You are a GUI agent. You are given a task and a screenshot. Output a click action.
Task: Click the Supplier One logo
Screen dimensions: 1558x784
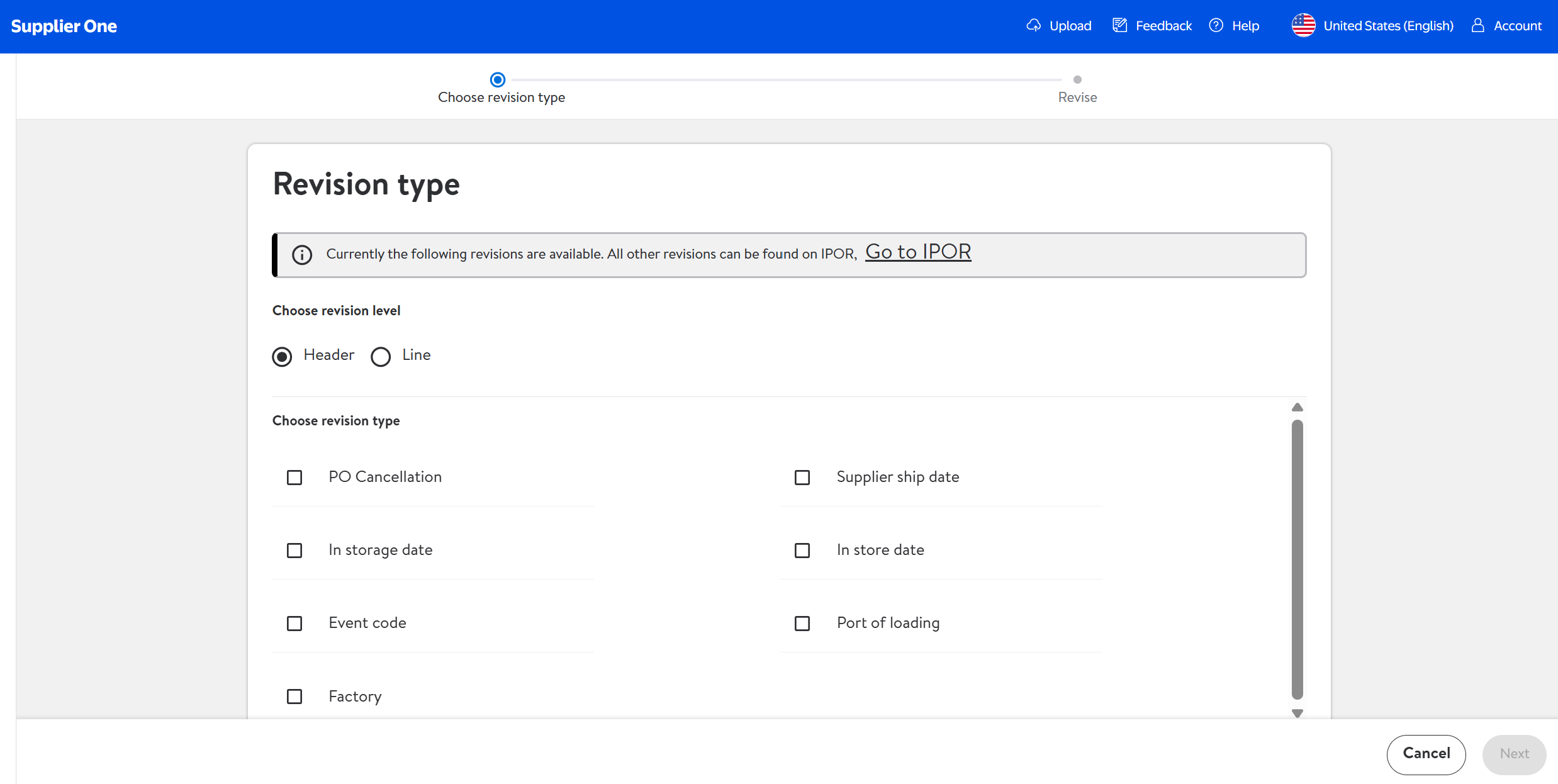tap(64, 26)
